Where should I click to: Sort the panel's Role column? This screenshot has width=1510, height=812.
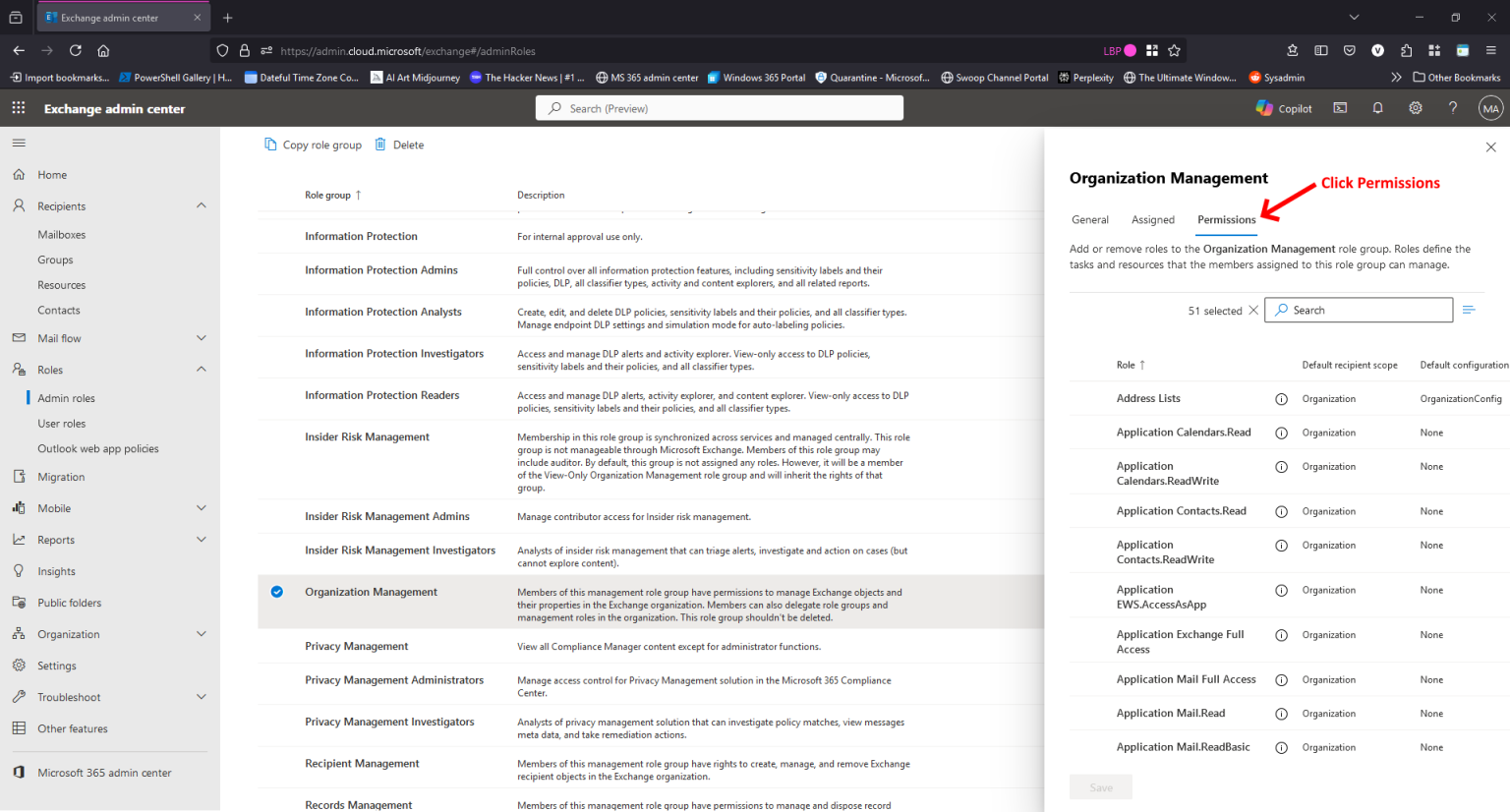click(x=1131, y=365)
